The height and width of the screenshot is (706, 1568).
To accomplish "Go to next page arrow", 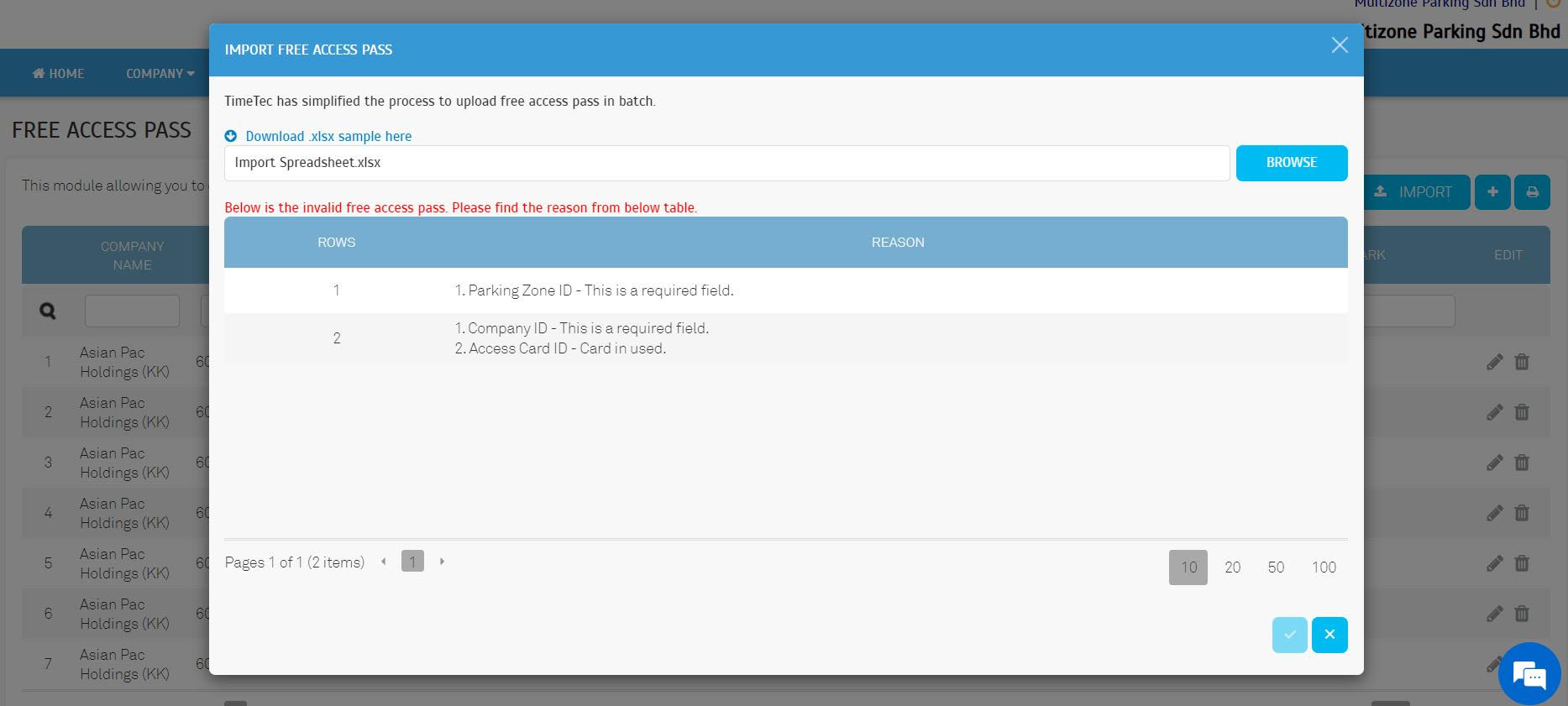I will [442, 562].
